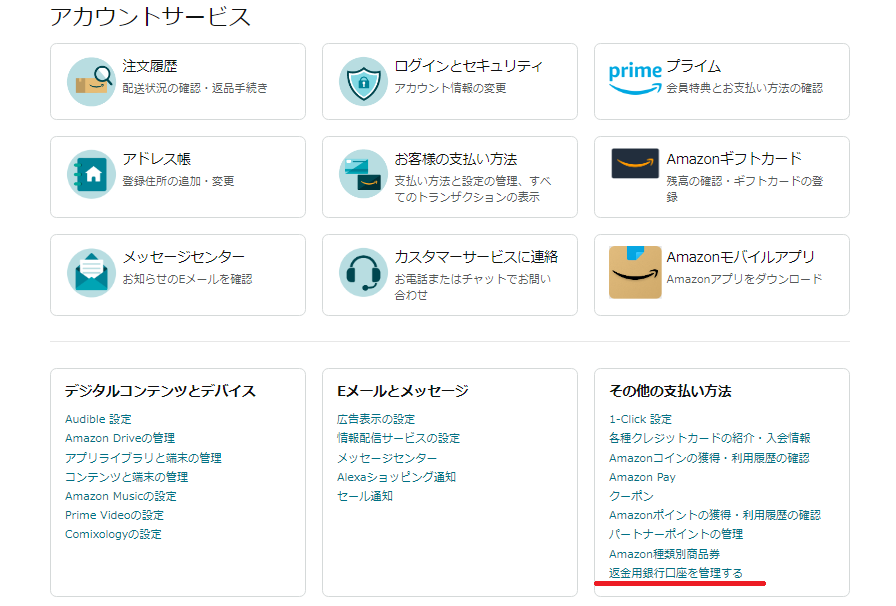Open Audible 設定 link
Viewport: 896px width, 606px height.
coord(98,419)
